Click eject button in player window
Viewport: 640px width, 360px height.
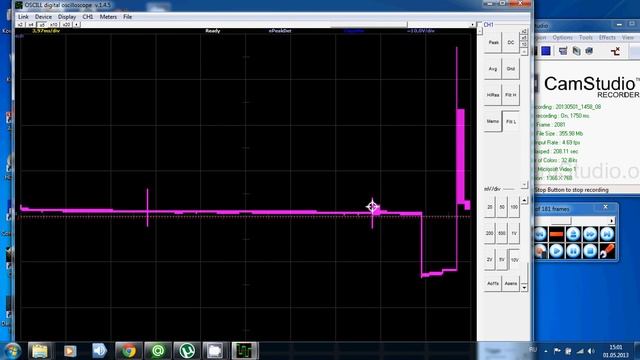[573, 234]
